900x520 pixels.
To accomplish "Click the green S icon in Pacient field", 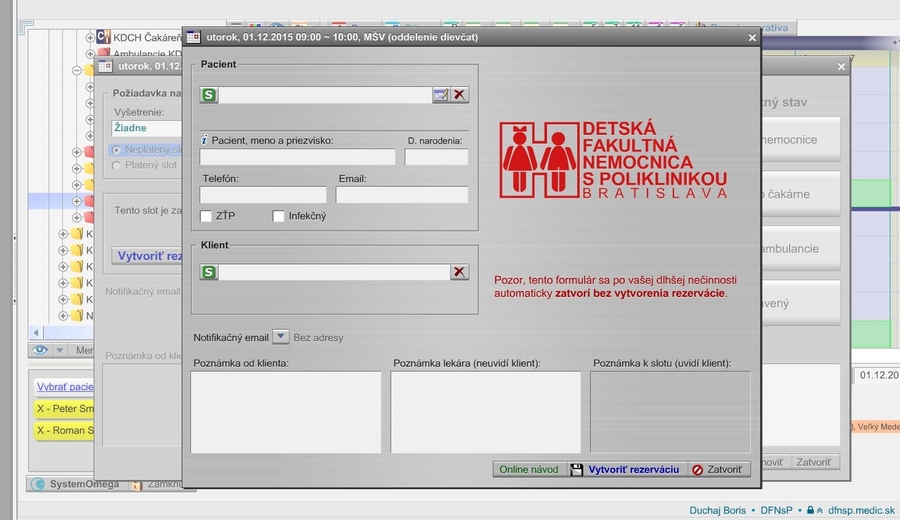I will pos(209,95).
